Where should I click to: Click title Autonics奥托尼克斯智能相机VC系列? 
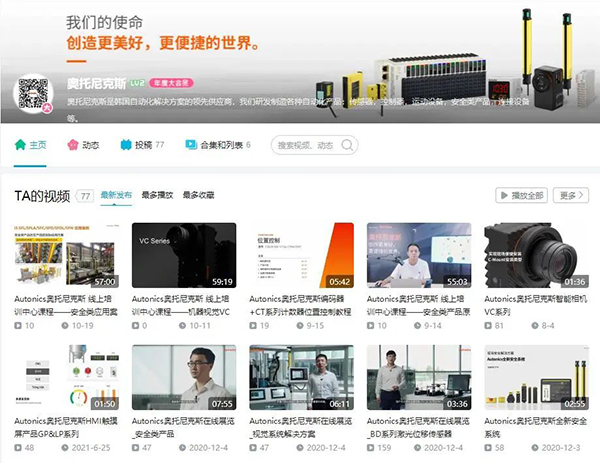pos(536,305)
